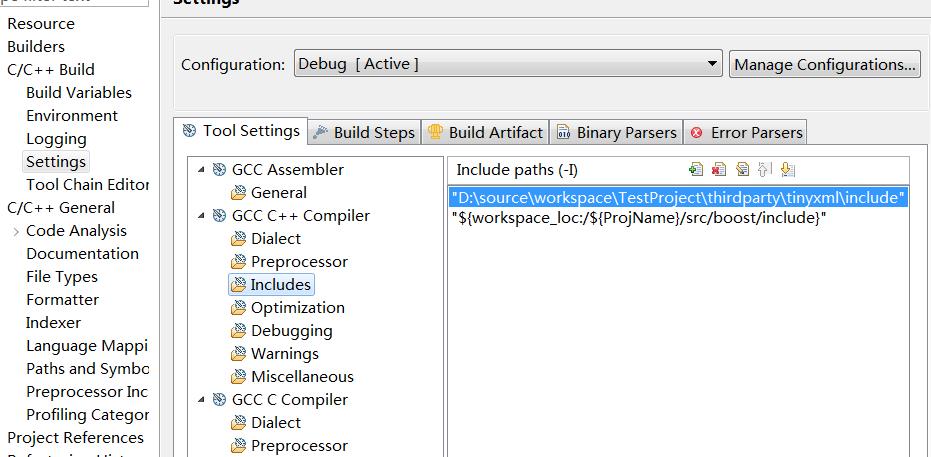The height and width of the screenshot is (457, 931).
Task: Select the tinyxml include path entry
Action: [678, 198]
